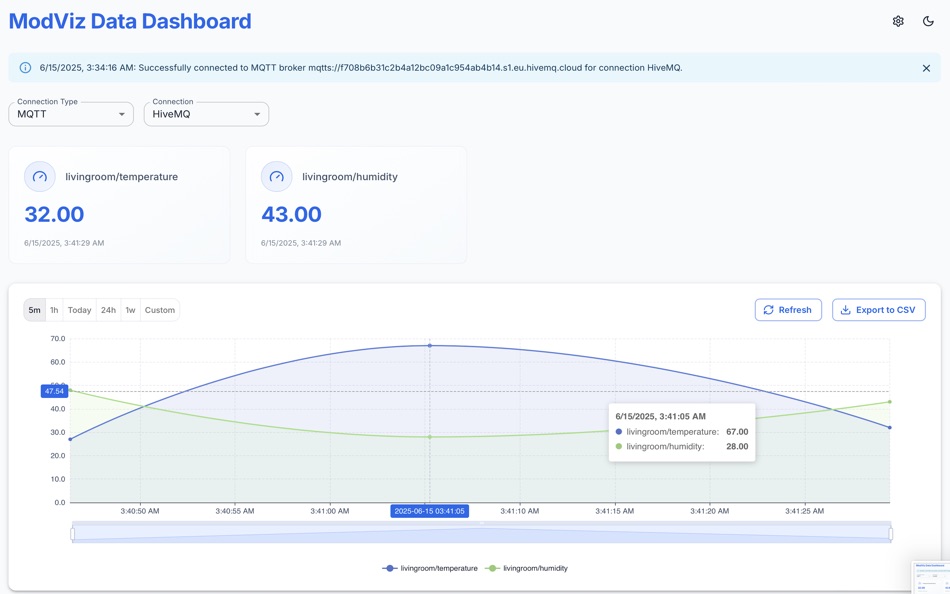This screenshot has height=594, width=950.
Task: Click the last temperature data point at chart end
Action: tap(889, 427)
